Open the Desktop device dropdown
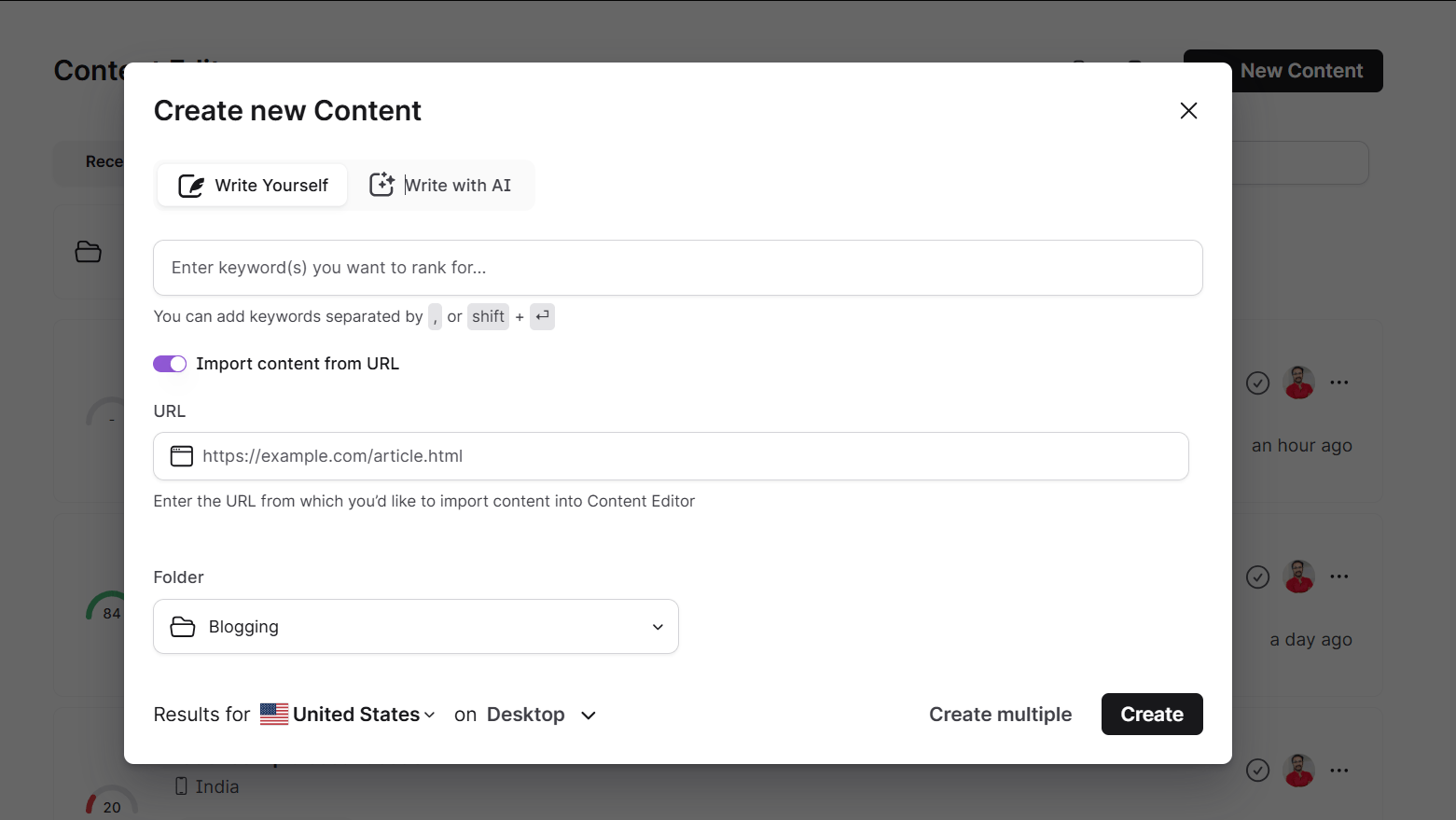 (541, 715)
